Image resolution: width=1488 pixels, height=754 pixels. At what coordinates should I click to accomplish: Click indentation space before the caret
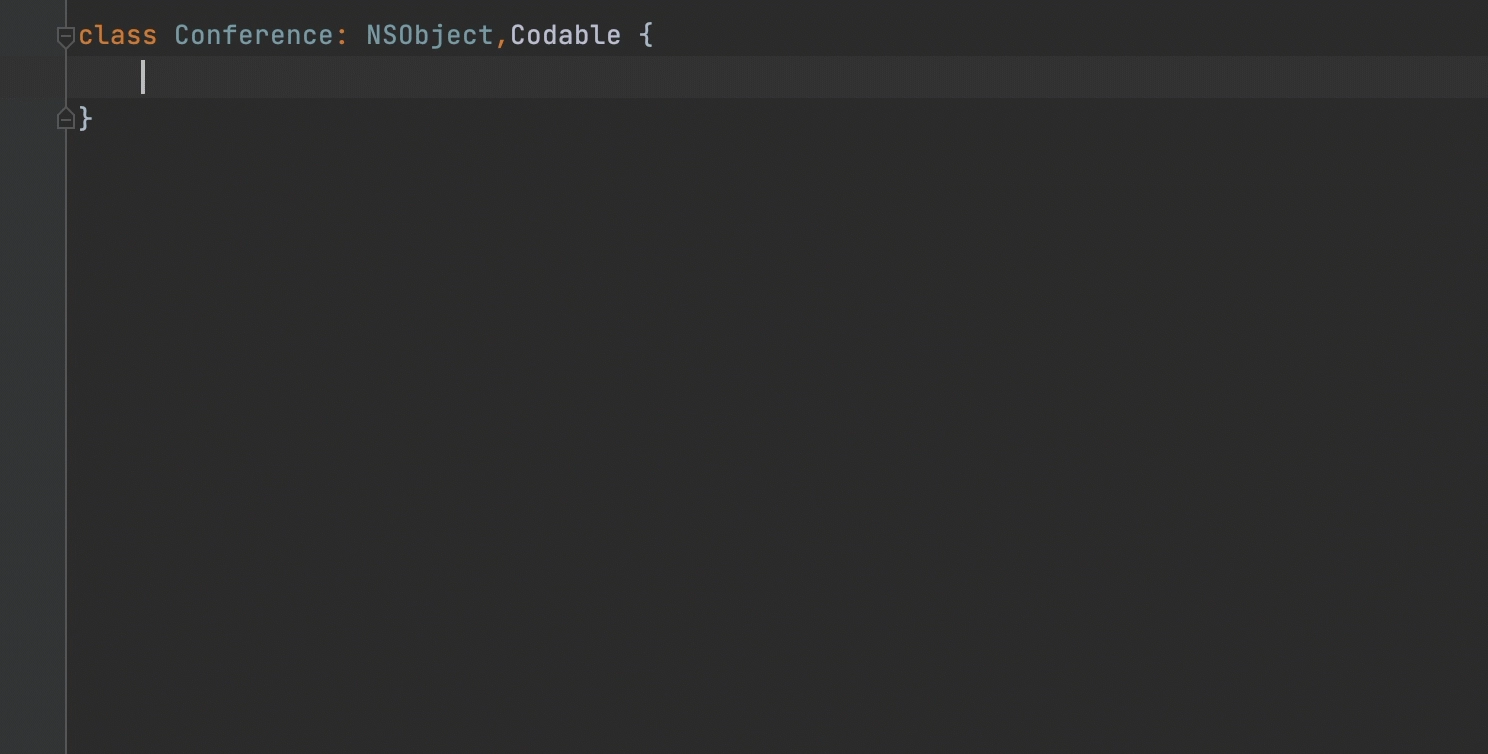point(109,77)
